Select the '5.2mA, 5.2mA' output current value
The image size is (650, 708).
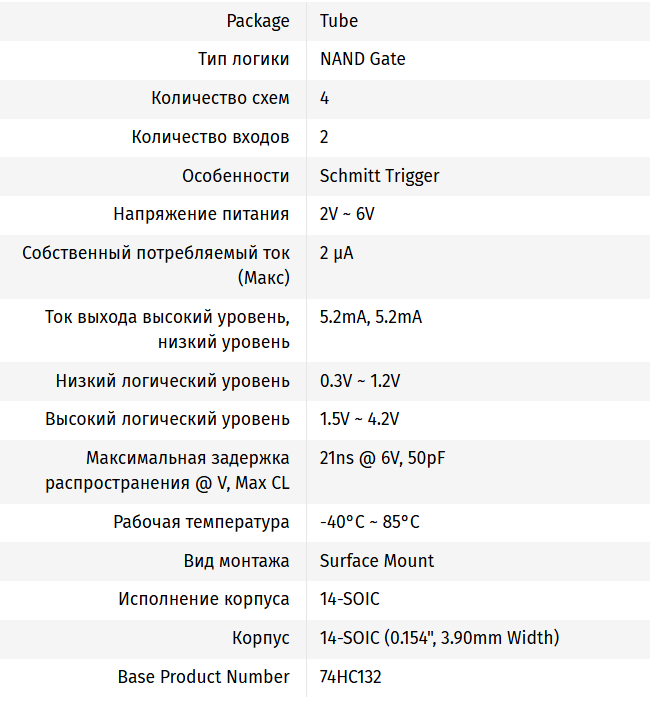tap(371, 317)
